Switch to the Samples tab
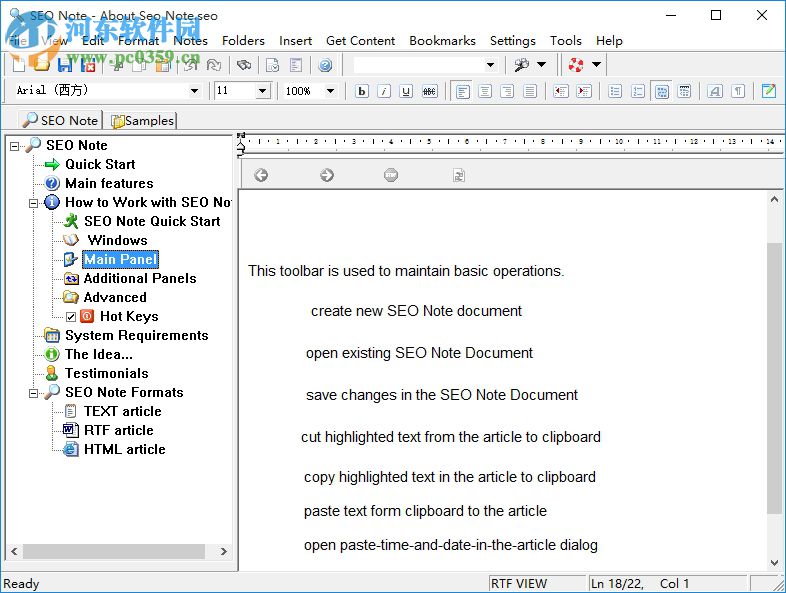The height and width of the screenshot is (593, 786). (x=142, y=121)
